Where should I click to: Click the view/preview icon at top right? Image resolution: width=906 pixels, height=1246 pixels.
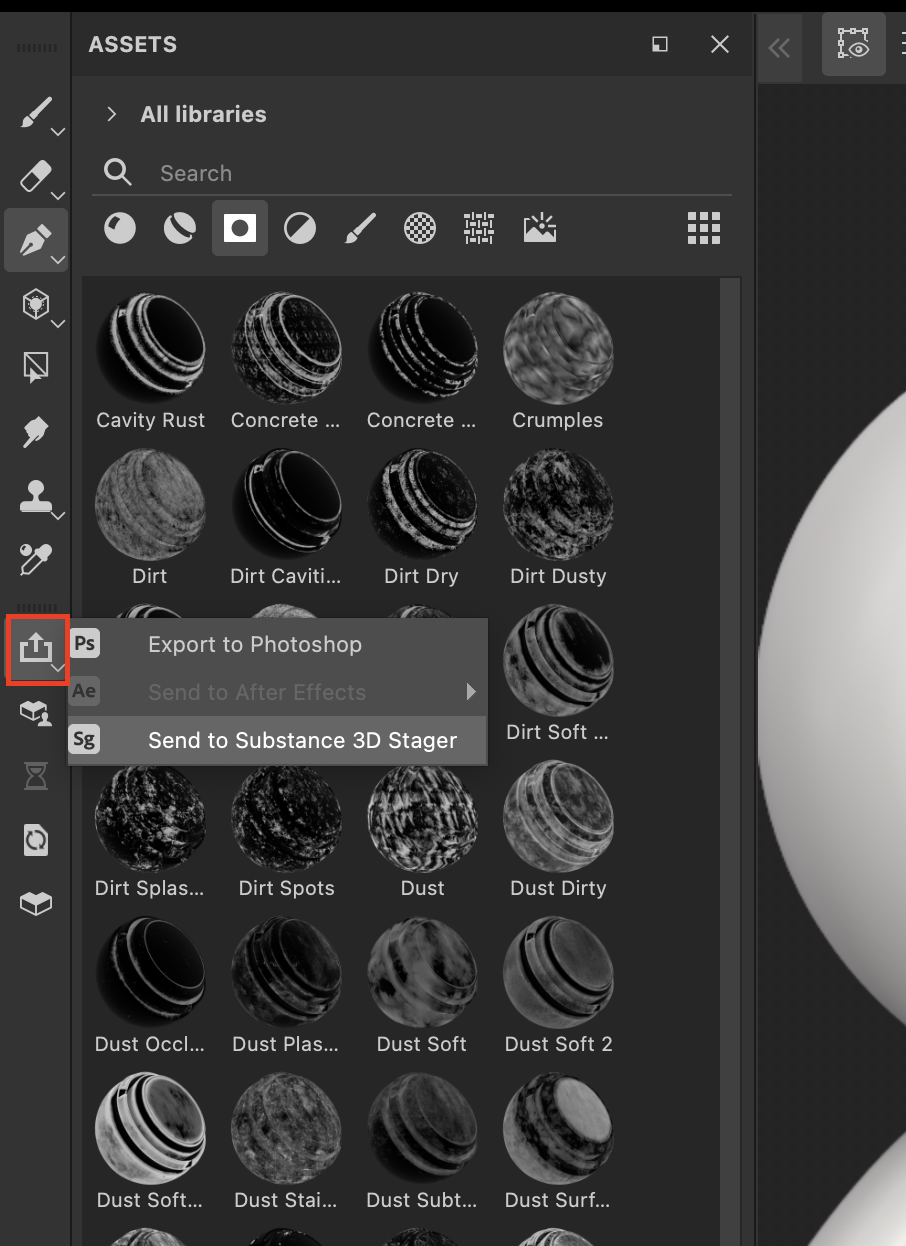click(853, 44)
